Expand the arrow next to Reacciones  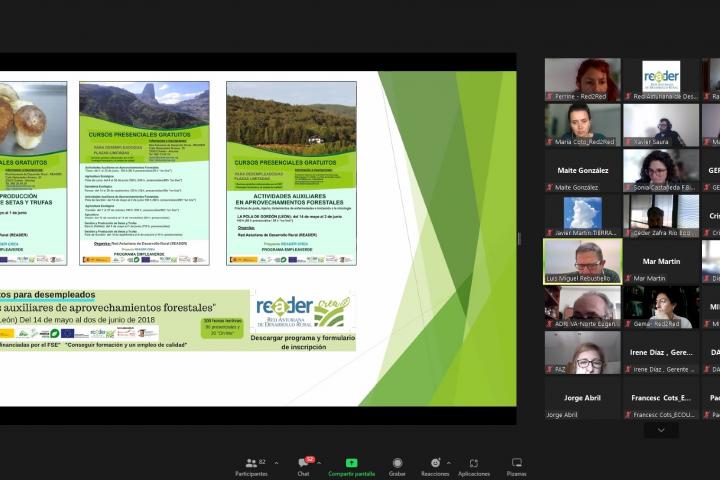pos(449,463)
